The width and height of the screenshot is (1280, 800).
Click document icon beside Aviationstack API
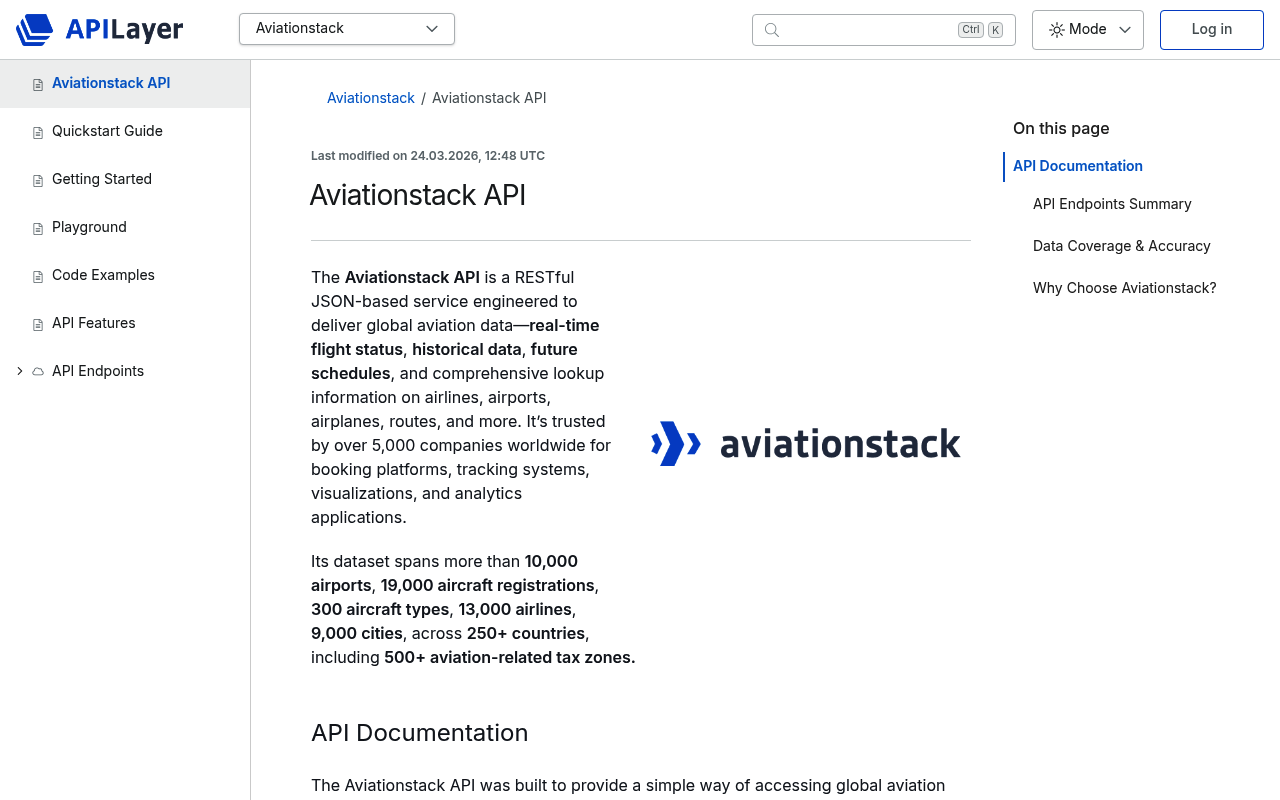point(38,84)
